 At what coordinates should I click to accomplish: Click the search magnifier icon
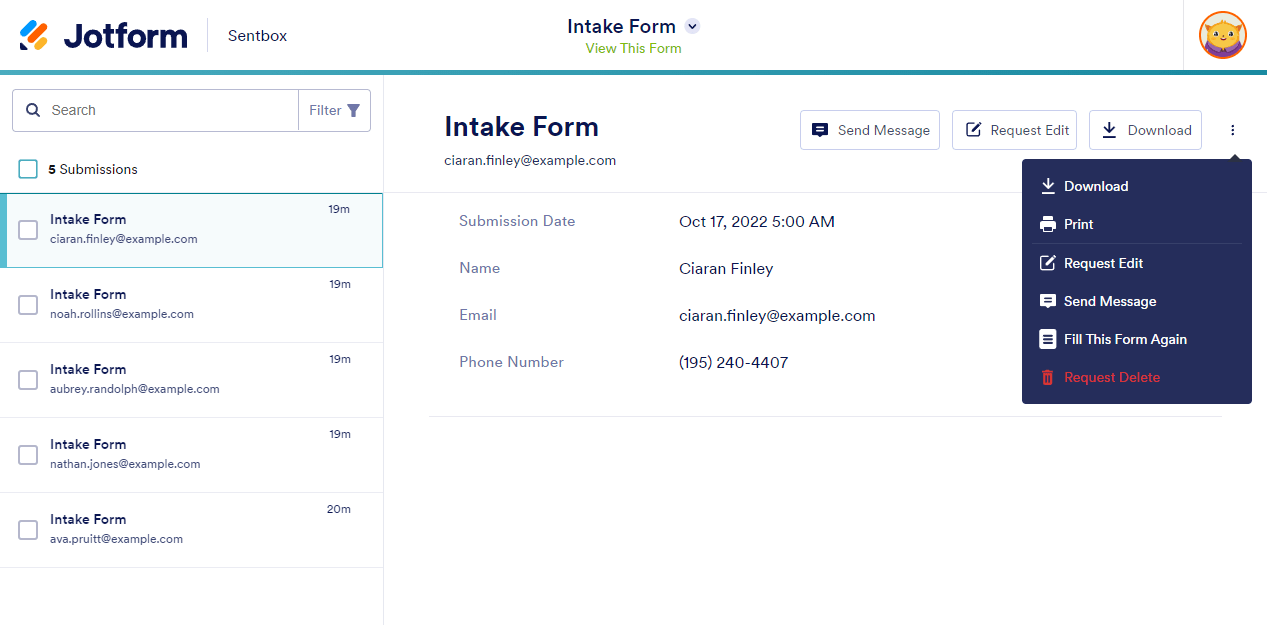[x=33, y=110]
